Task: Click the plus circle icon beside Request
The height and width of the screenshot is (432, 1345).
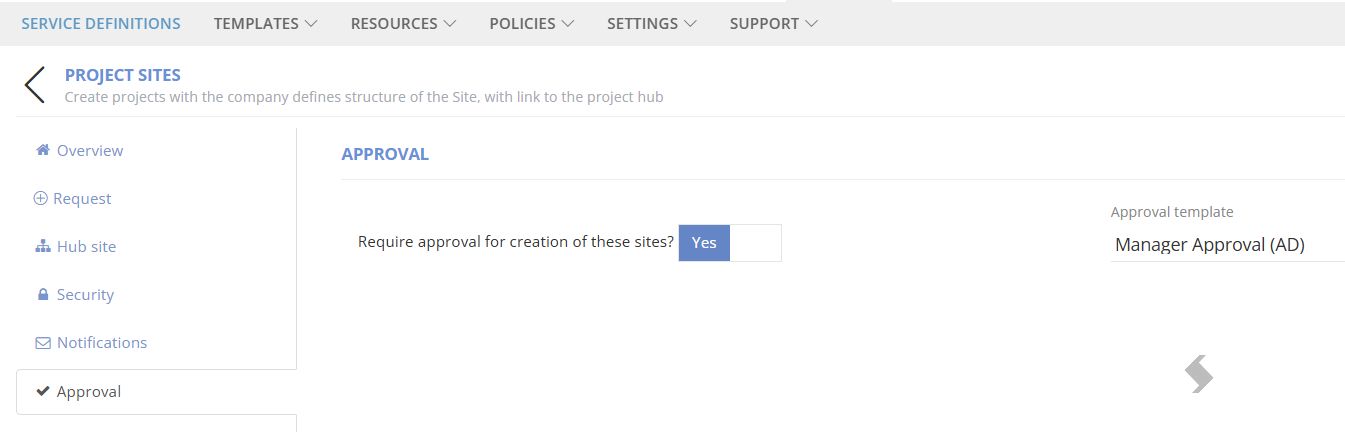Action: click(41, 198)
